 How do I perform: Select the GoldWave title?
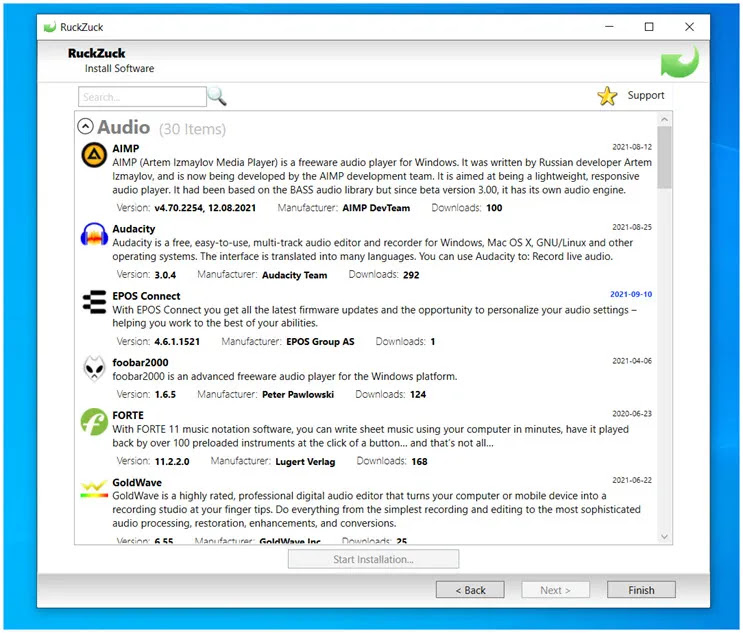(x=137, y=483)
